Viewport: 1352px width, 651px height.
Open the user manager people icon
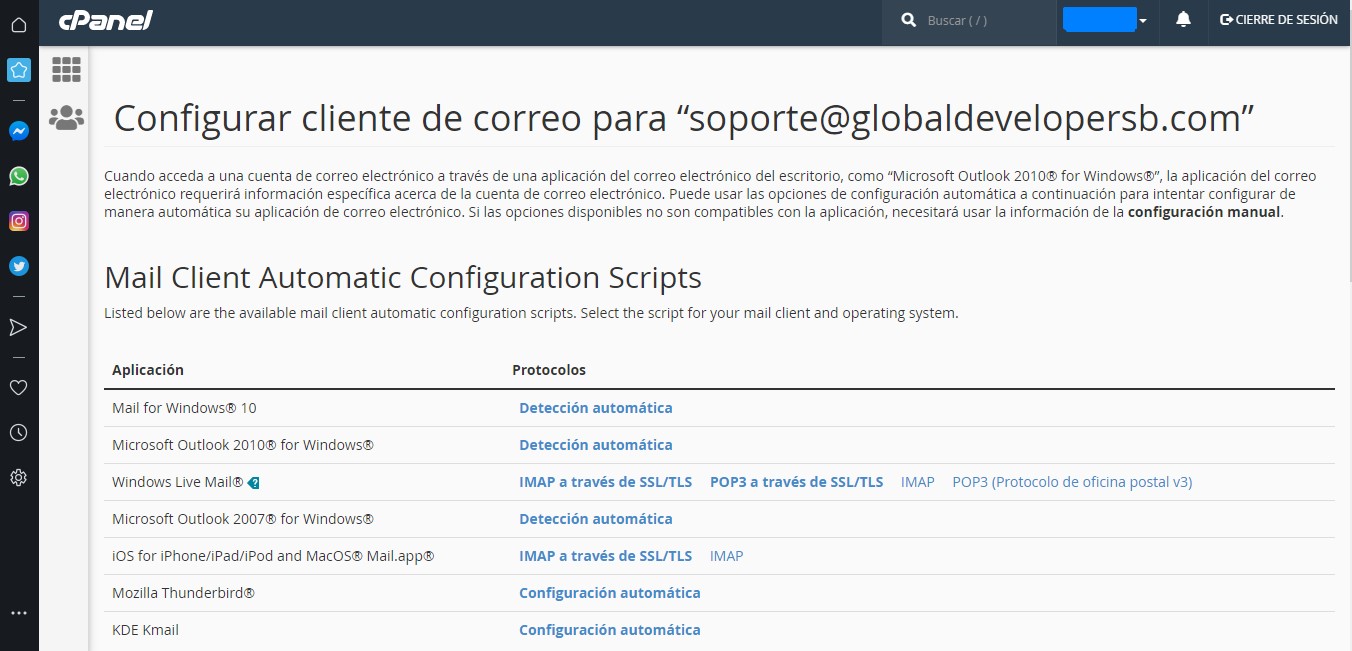tap(66, 118)
